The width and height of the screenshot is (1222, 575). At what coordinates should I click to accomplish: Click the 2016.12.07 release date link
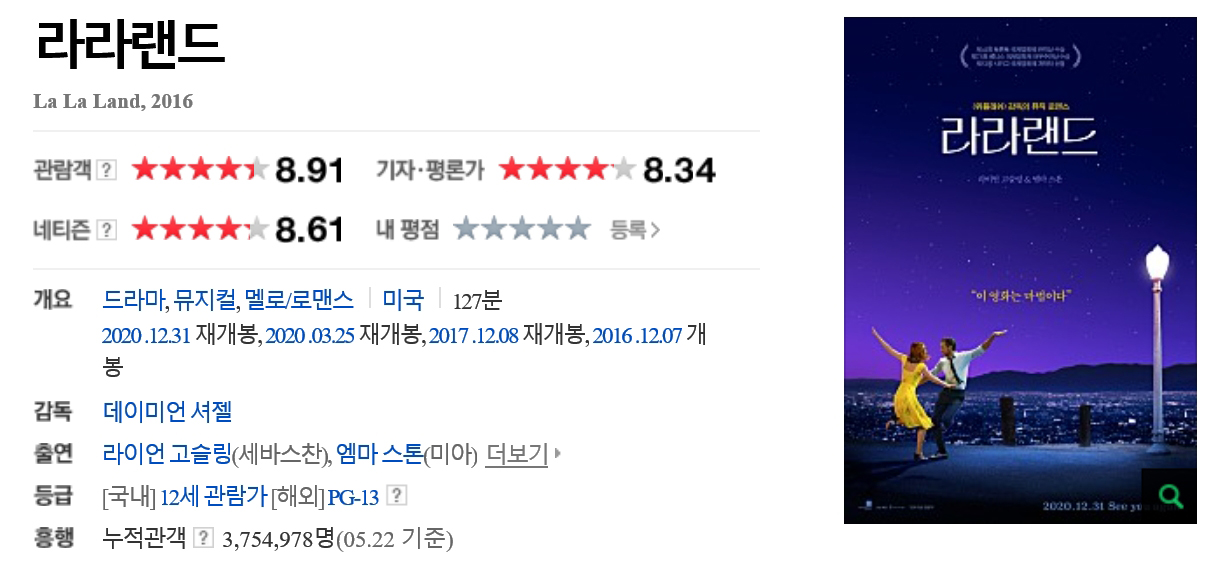click(636, 335)
